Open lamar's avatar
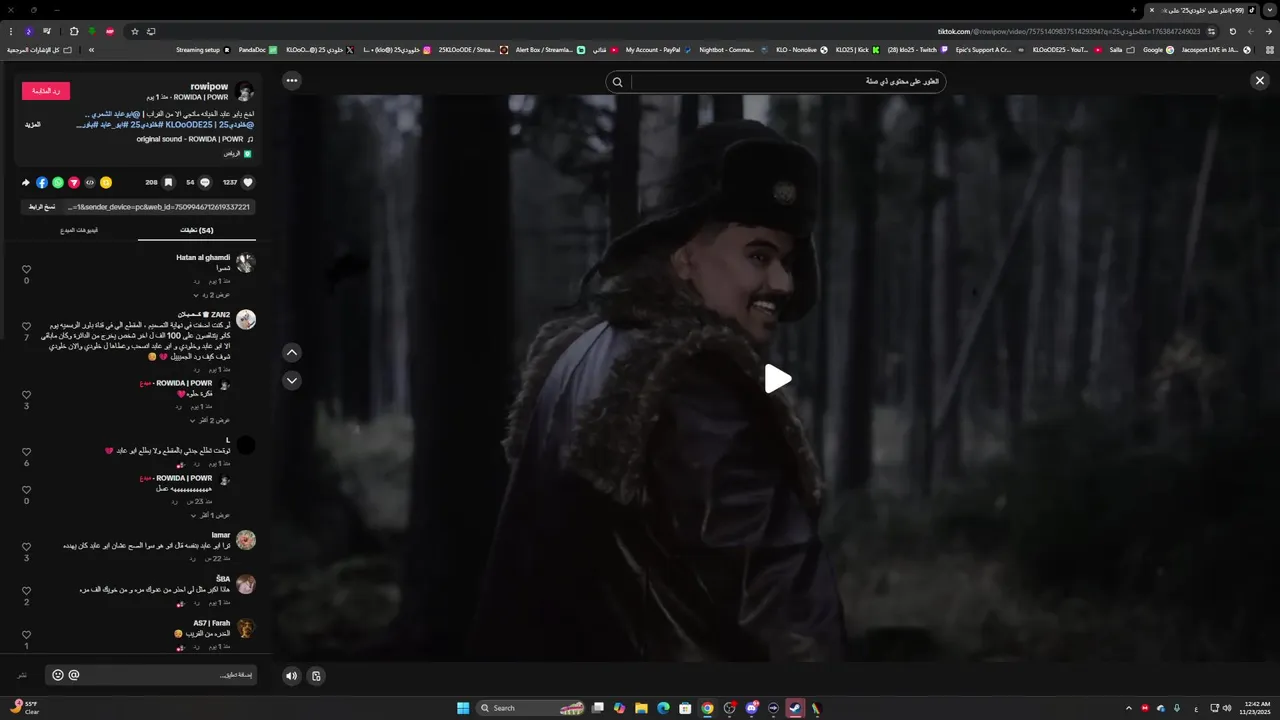 (x=246, y=540)
